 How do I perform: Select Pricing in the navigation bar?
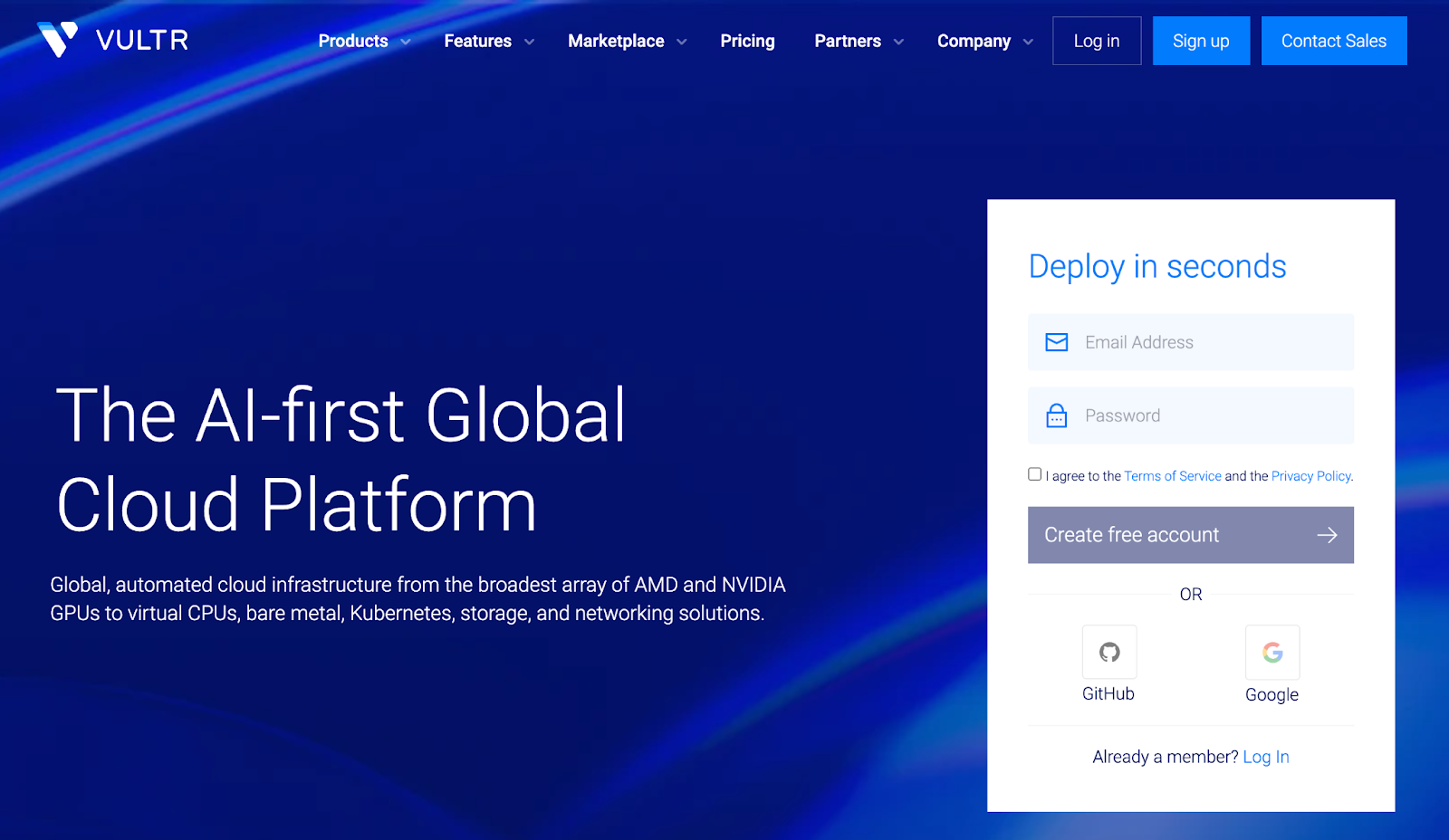tap(747, 41)
